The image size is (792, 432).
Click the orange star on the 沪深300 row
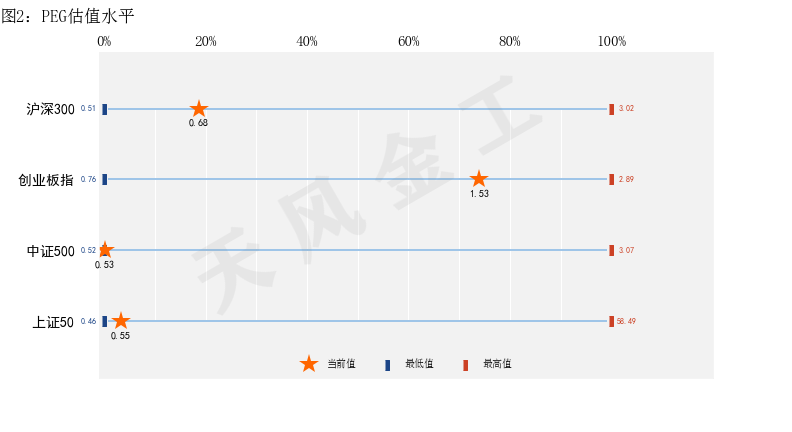(199, 109)
